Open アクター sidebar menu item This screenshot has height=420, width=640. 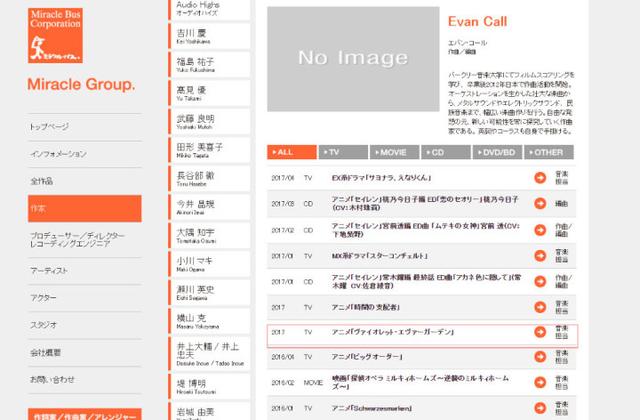84,298
